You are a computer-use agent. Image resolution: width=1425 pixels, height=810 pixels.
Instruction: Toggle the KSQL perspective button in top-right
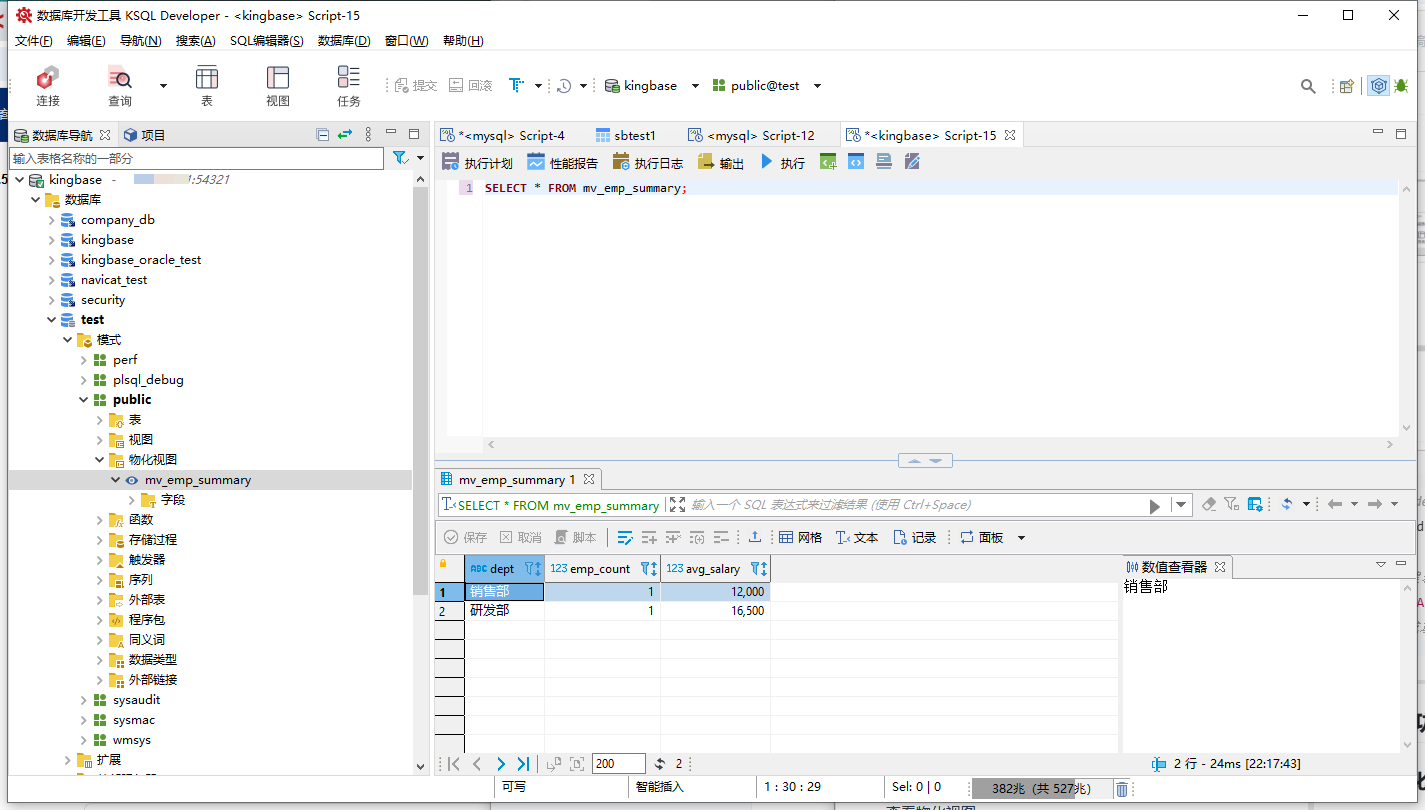pos(1379,86)
